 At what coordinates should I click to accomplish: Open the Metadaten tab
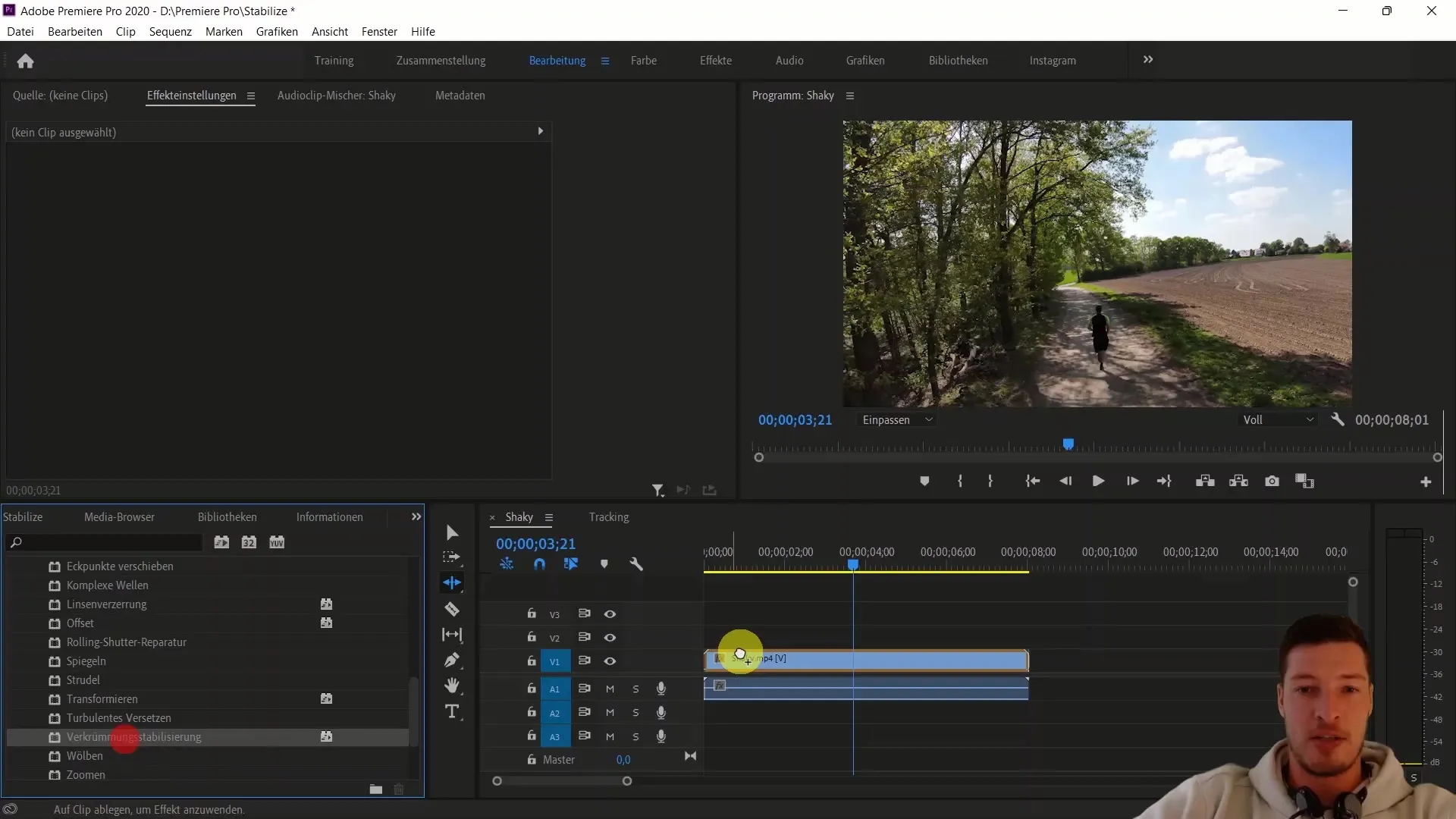click(x=460, y=96)
